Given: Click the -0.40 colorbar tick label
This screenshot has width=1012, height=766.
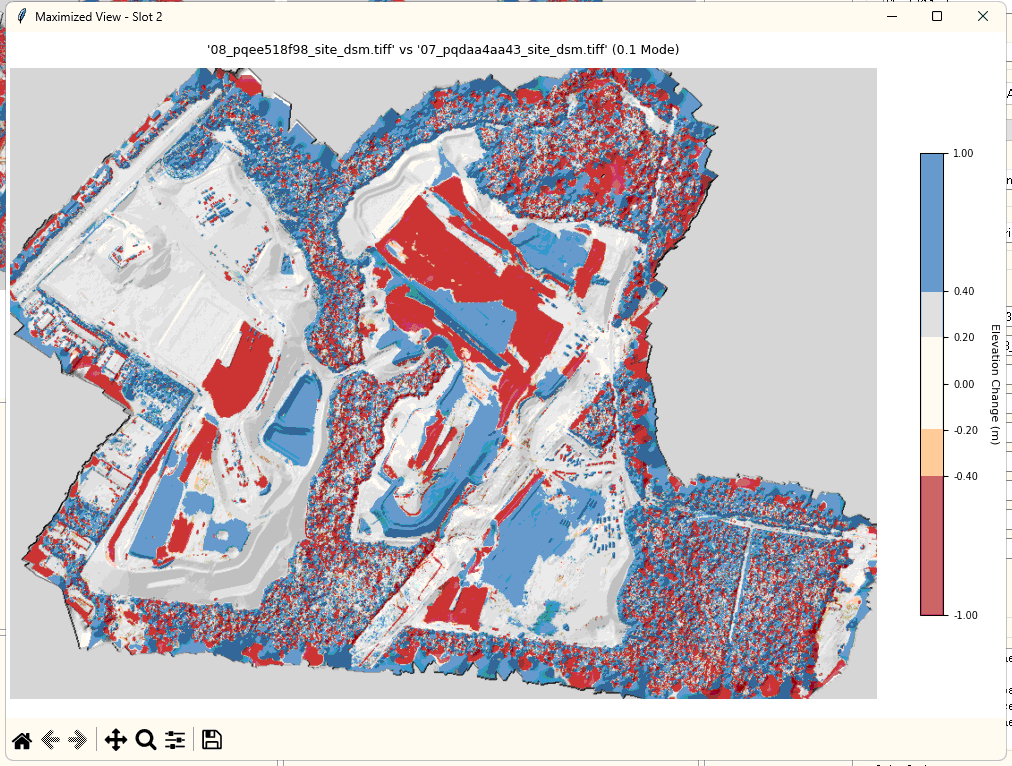Looking at the screenshot, I should pos(965,476).
